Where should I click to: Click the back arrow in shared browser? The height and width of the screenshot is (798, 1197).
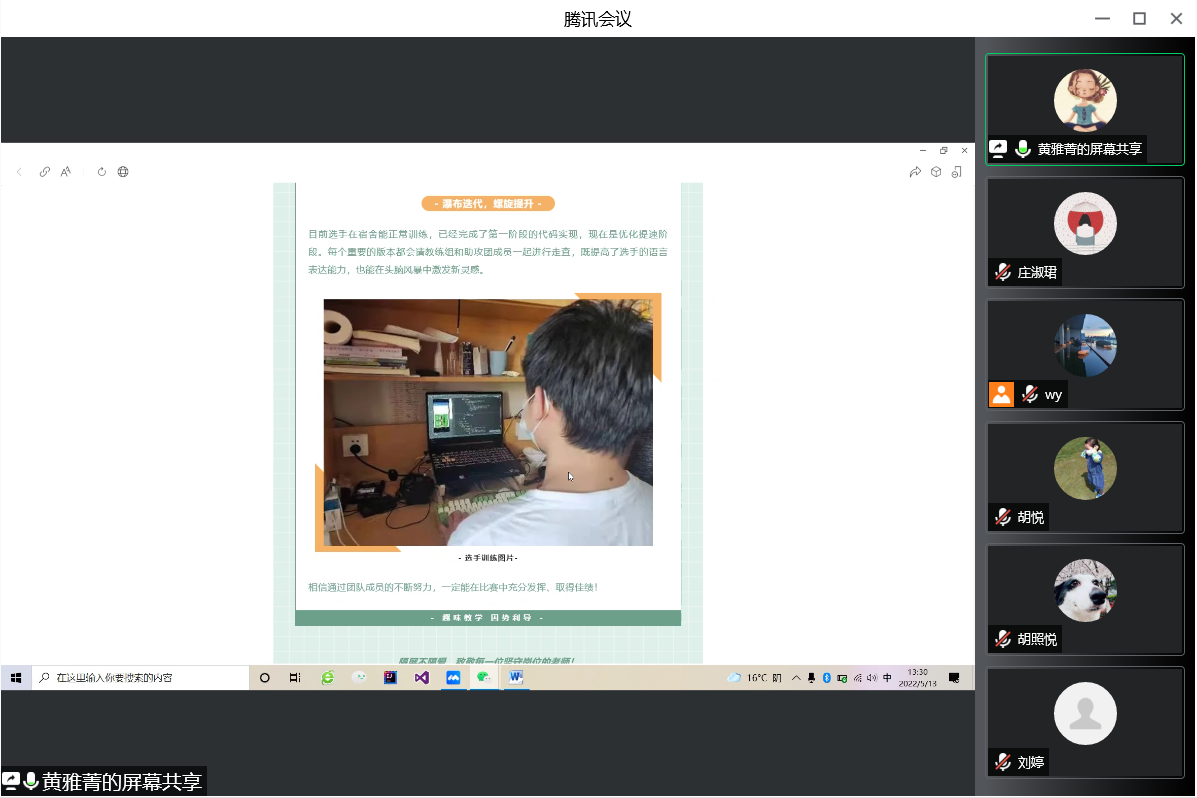tap(19, 172)
